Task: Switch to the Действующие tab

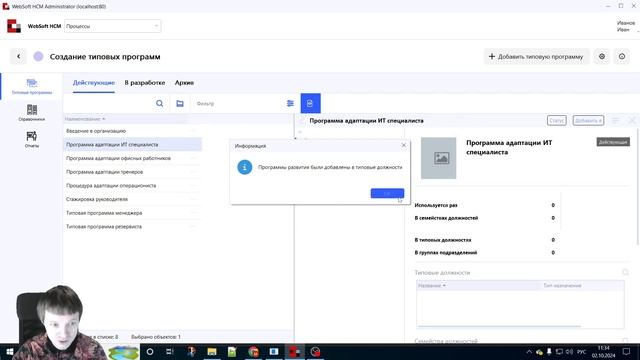Action: [93, 82]
